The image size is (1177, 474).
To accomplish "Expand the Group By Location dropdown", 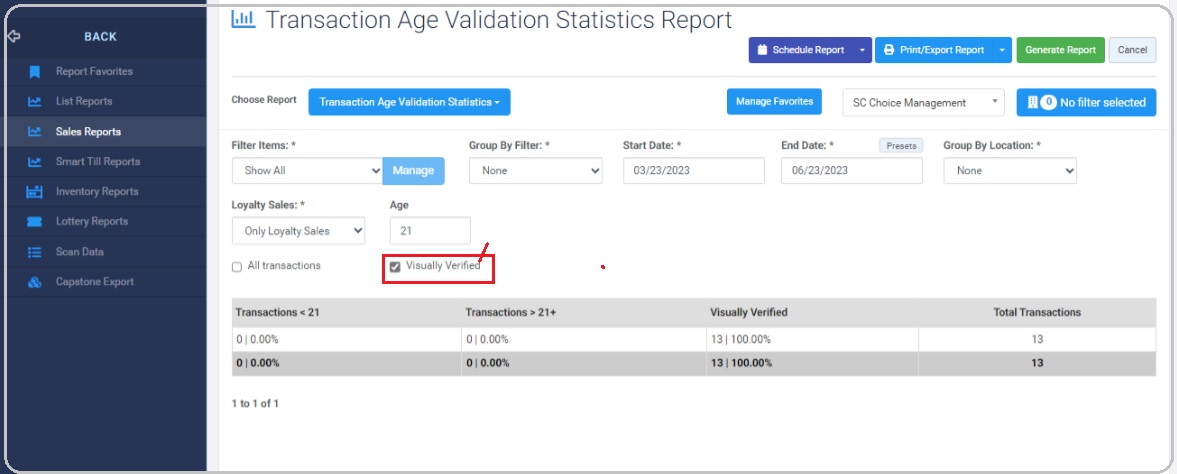I will 1010,171.
